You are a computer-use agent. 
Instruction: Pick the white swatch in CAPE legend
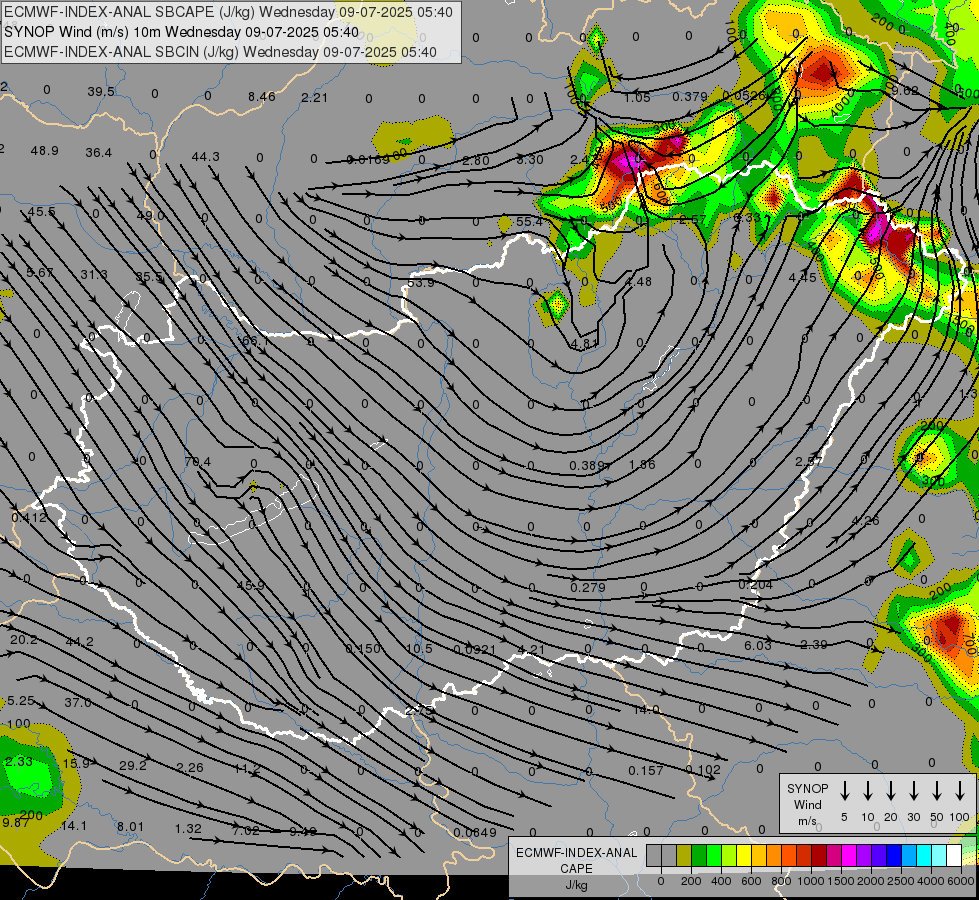coord(954,855)
